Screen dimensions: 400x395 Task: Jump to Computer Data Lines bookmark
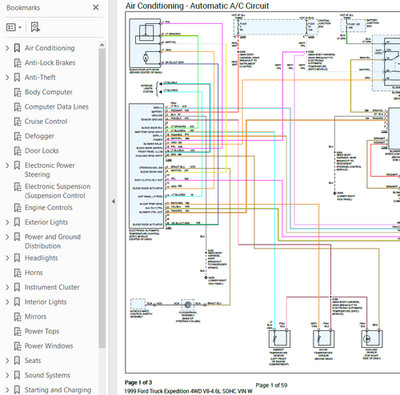pos(57,107)
